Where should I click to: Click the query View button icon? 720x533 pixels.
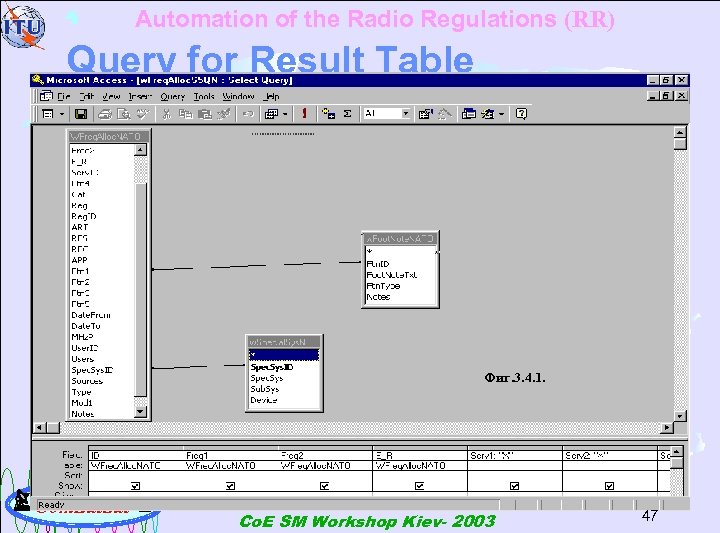tap(48, 113)
